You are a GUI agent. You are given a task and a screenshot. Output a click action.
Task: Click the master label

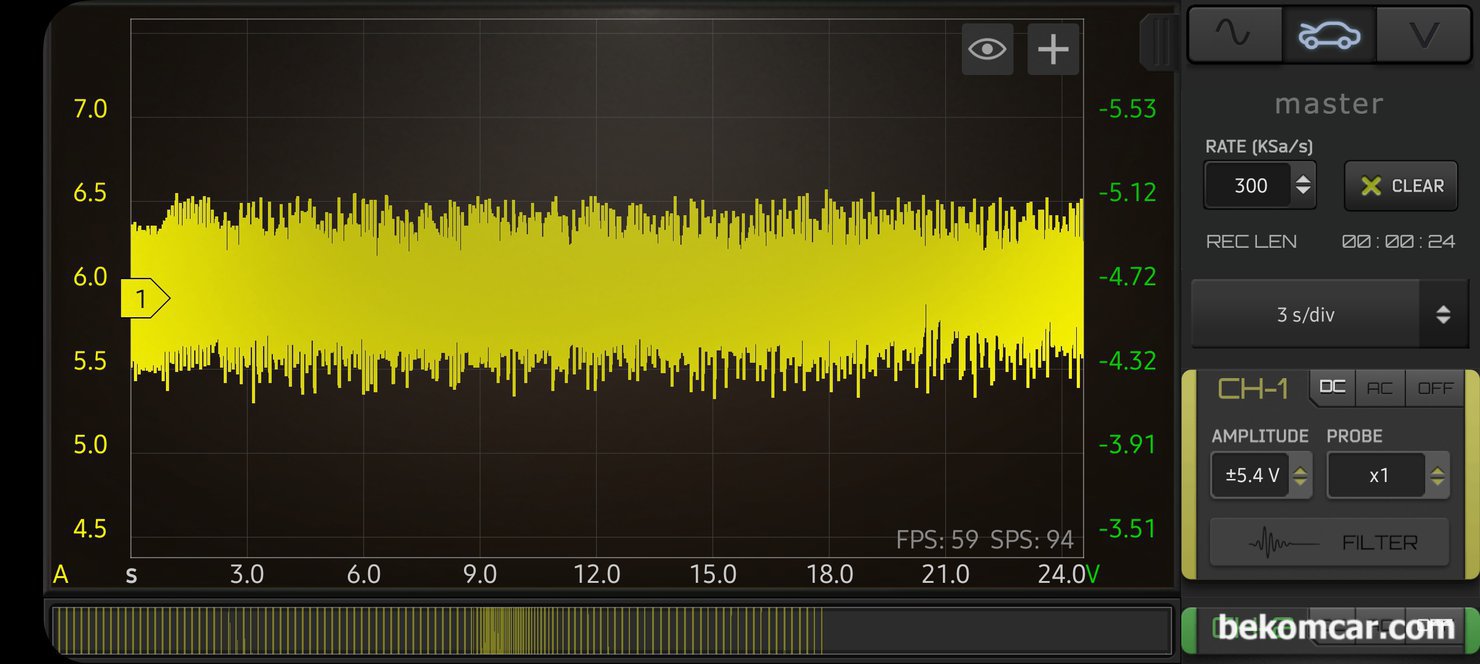[x=1329, y=104]
